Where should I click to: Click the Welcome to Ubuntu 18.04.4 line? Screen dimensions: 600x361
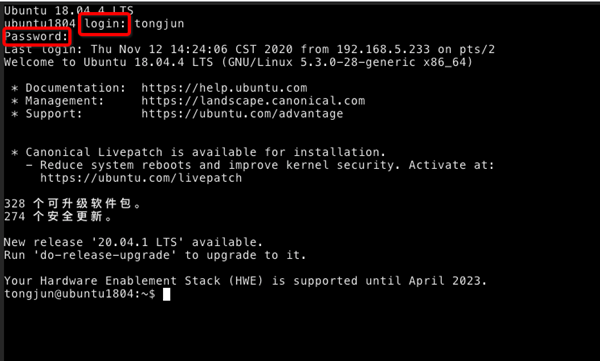(238, 62)
